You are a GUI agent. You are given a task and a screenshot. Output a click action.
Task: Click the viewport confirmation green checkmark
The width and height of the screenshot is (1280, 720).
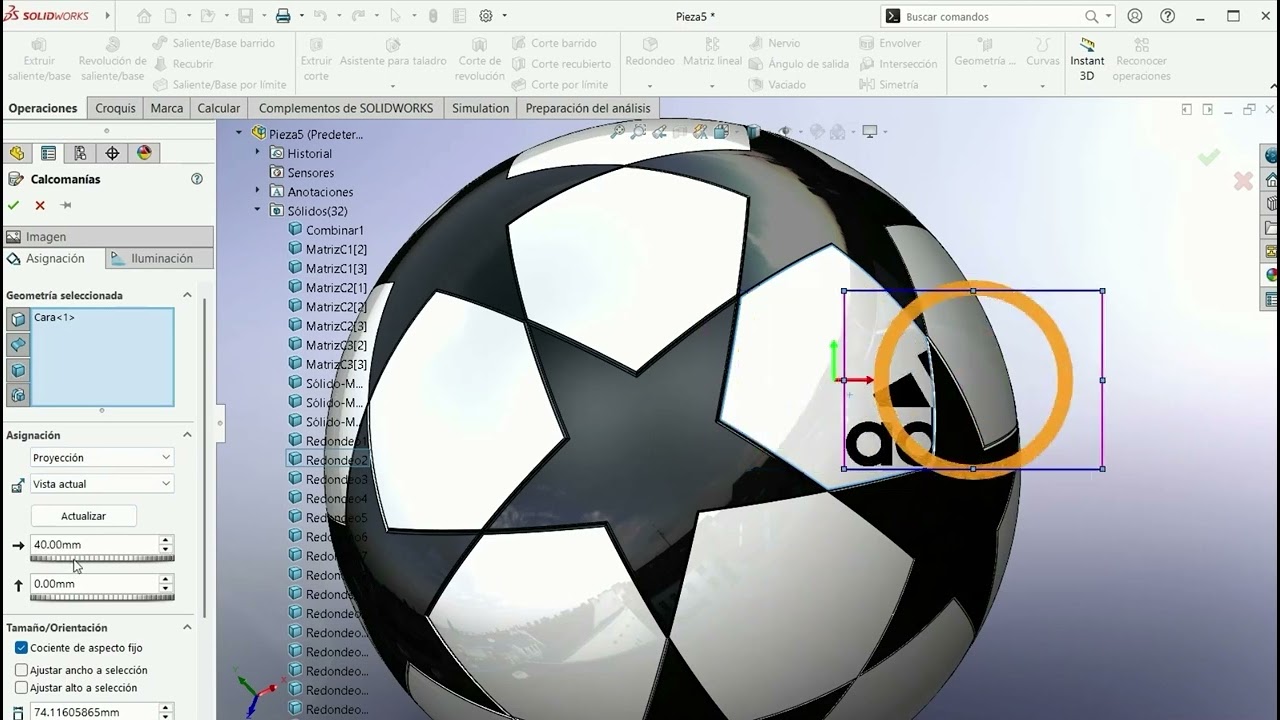[x=1209, y=157]
